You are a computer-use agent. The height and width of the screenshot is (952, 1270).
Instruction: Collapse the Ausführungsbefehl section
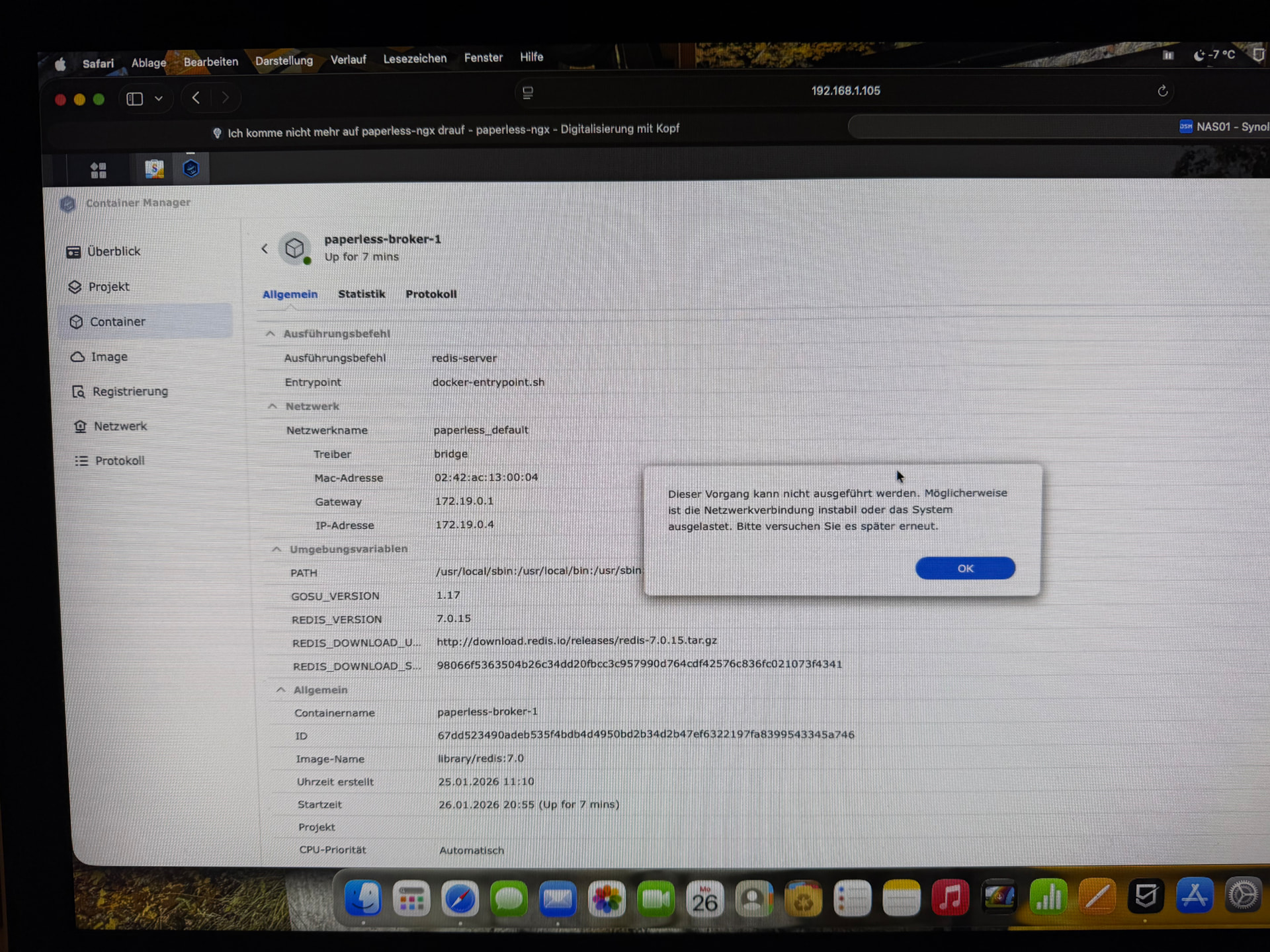270,334
